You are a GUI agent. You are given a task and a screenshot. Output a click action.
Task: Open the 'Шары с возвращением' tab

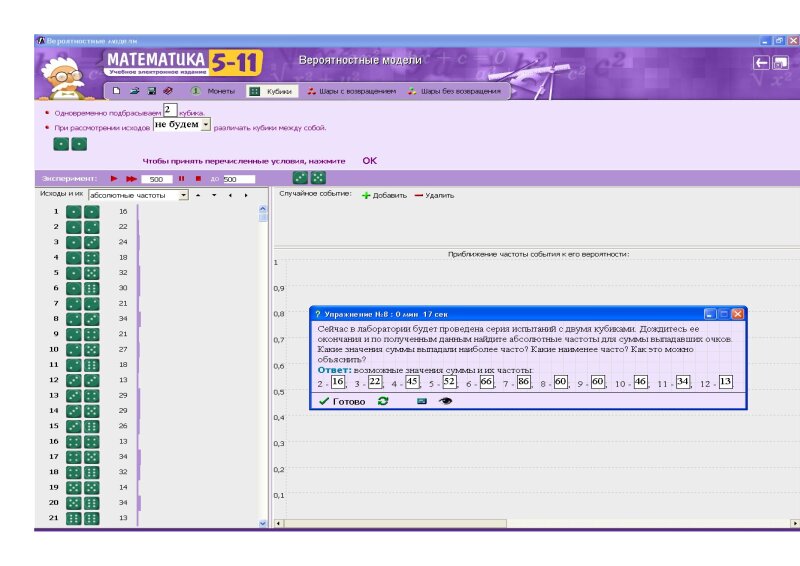click(x=351, y=91)
